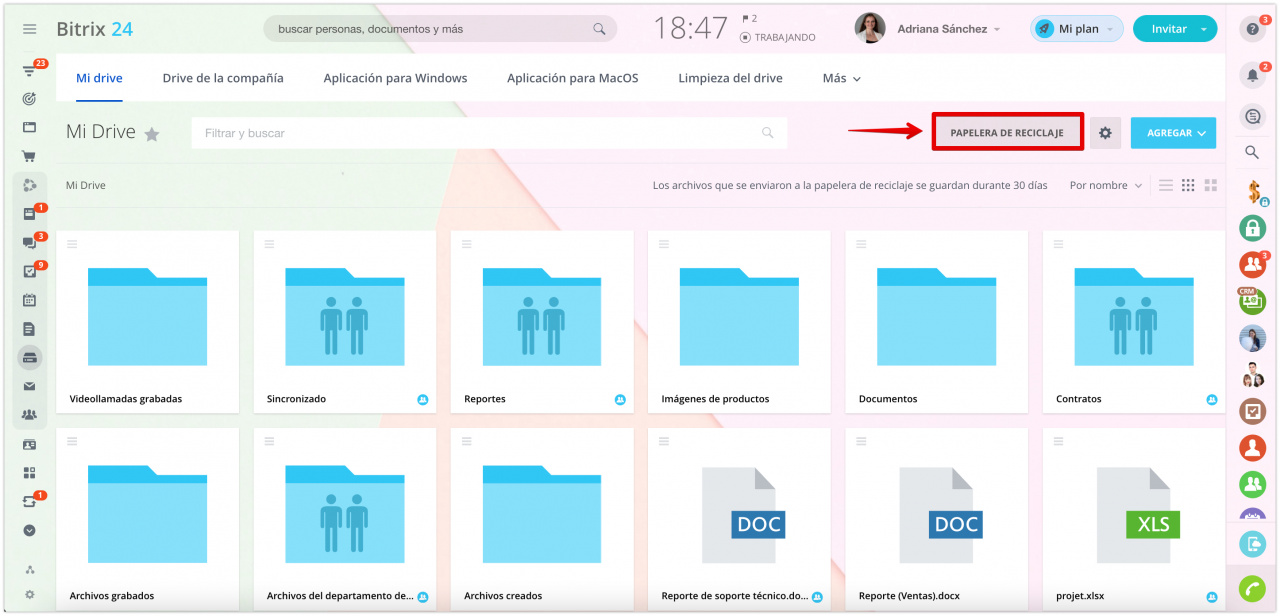This screenshot has height=616, width=1280.
Task: Open the hamburger main menu icon
Action: pos(29,29)
